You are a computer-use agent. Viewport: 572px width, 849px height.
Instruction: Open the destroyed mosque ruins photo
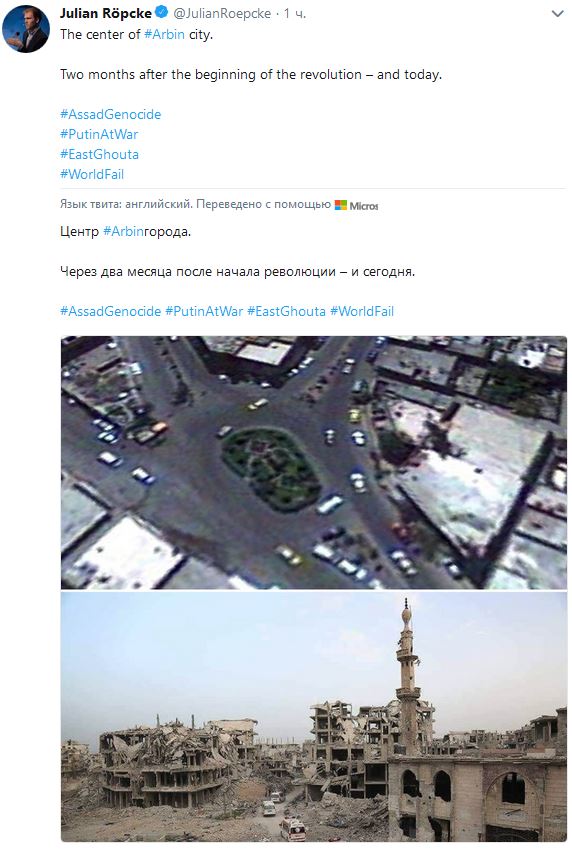point(314,716)
